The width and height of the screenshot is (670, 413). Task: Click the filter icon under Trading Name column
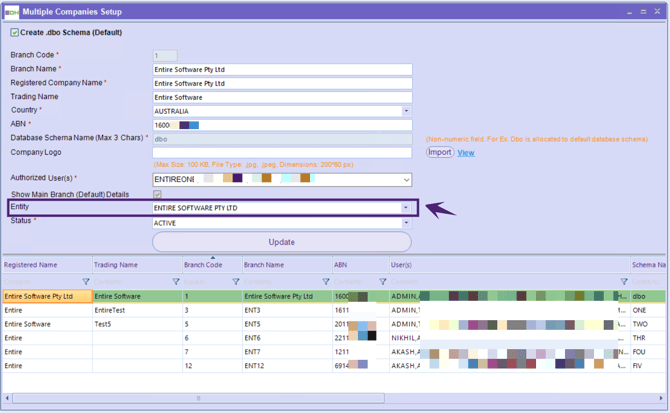tap(176, 281)
